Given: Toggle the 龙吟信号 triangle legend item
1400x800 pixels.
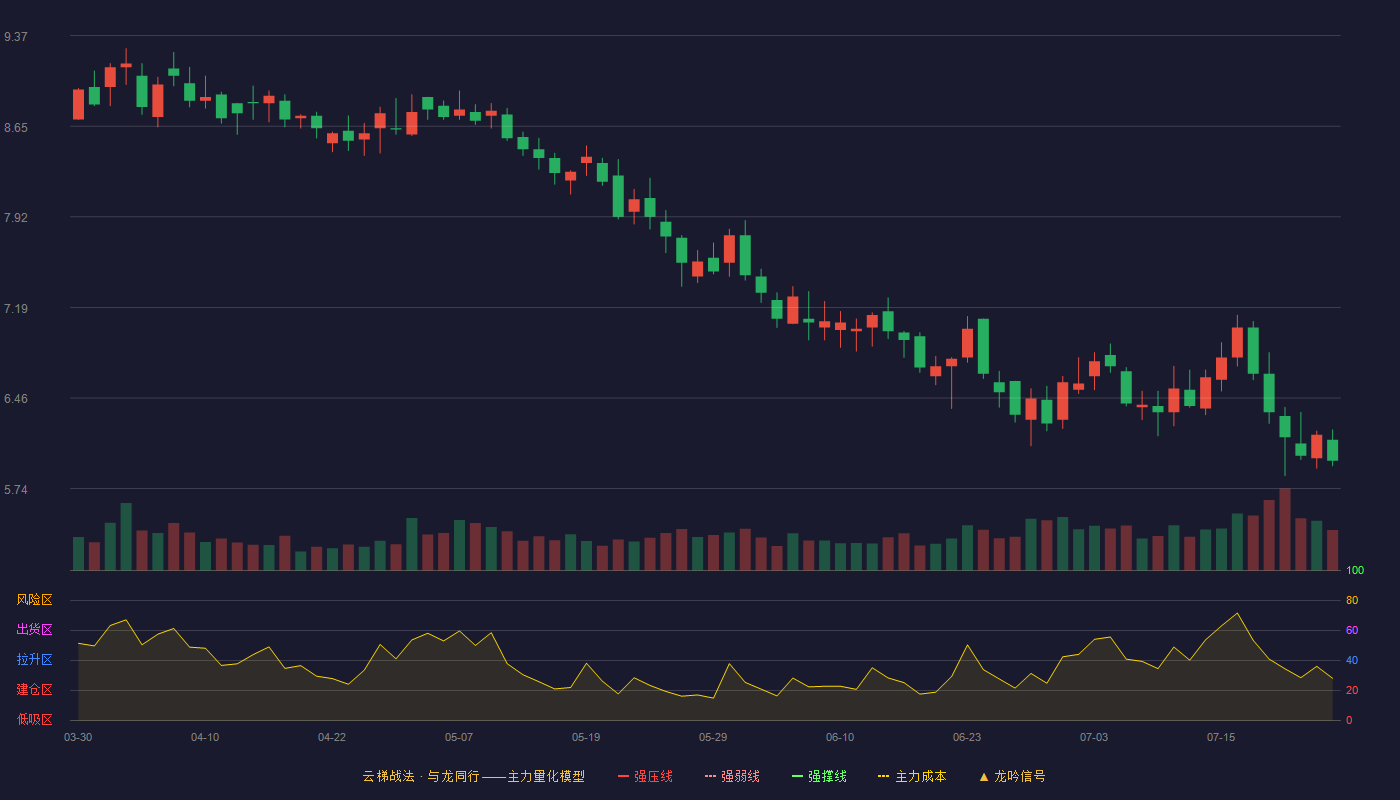Looking at the screenshot, I should [x=1012, y=776].
